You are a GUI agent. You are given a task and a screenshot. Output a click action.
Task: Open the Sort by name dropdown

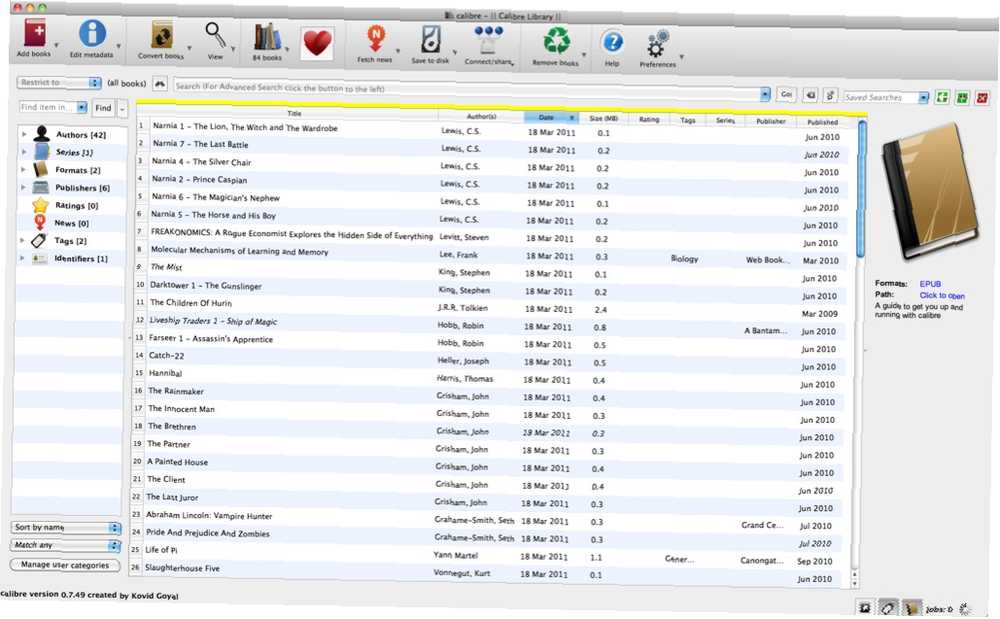tap(66, 528)
